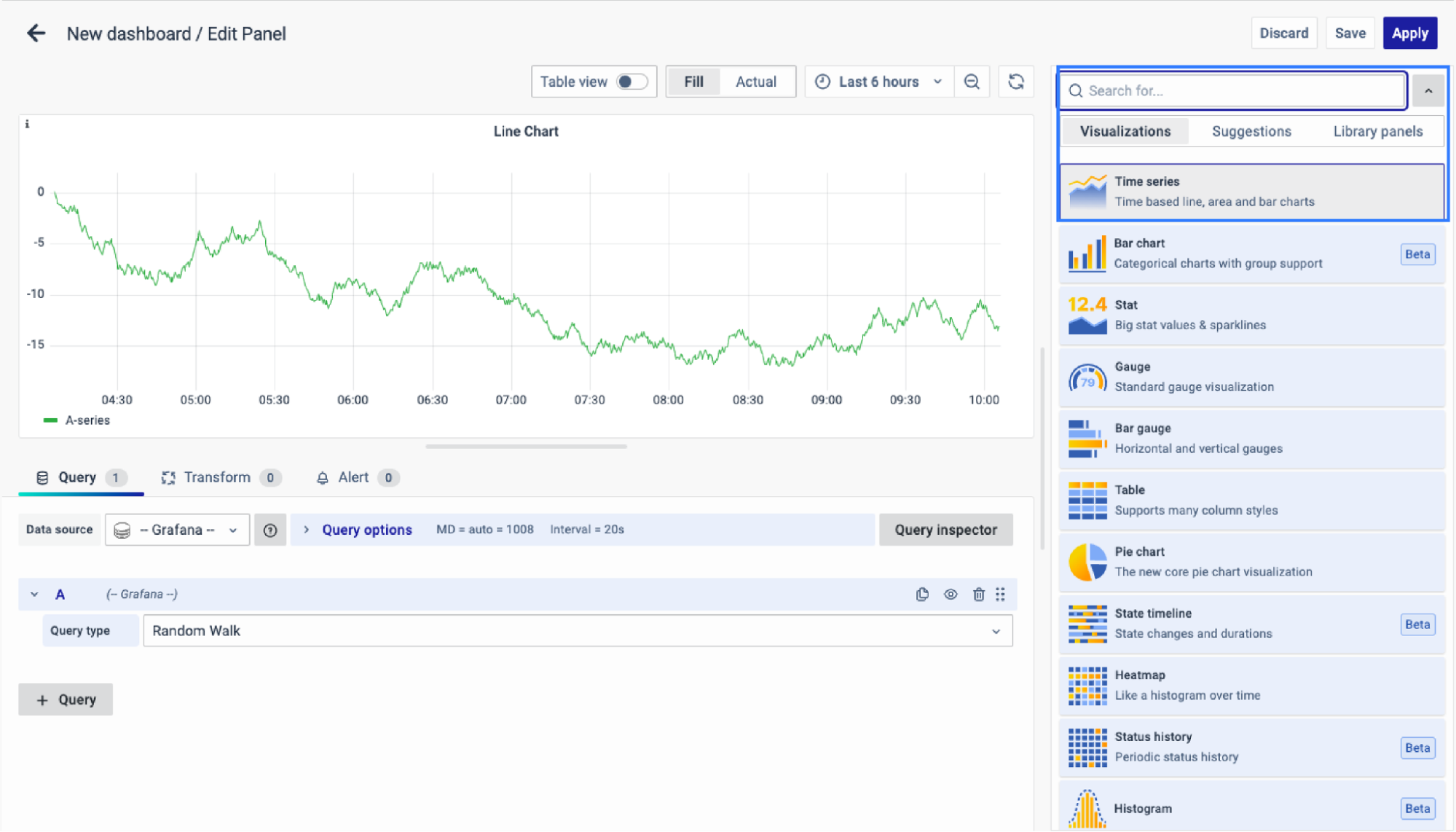This screenshot has height=832, width=1456.
Task: Delete query A with the trash icon
Action: coord(978,594)
